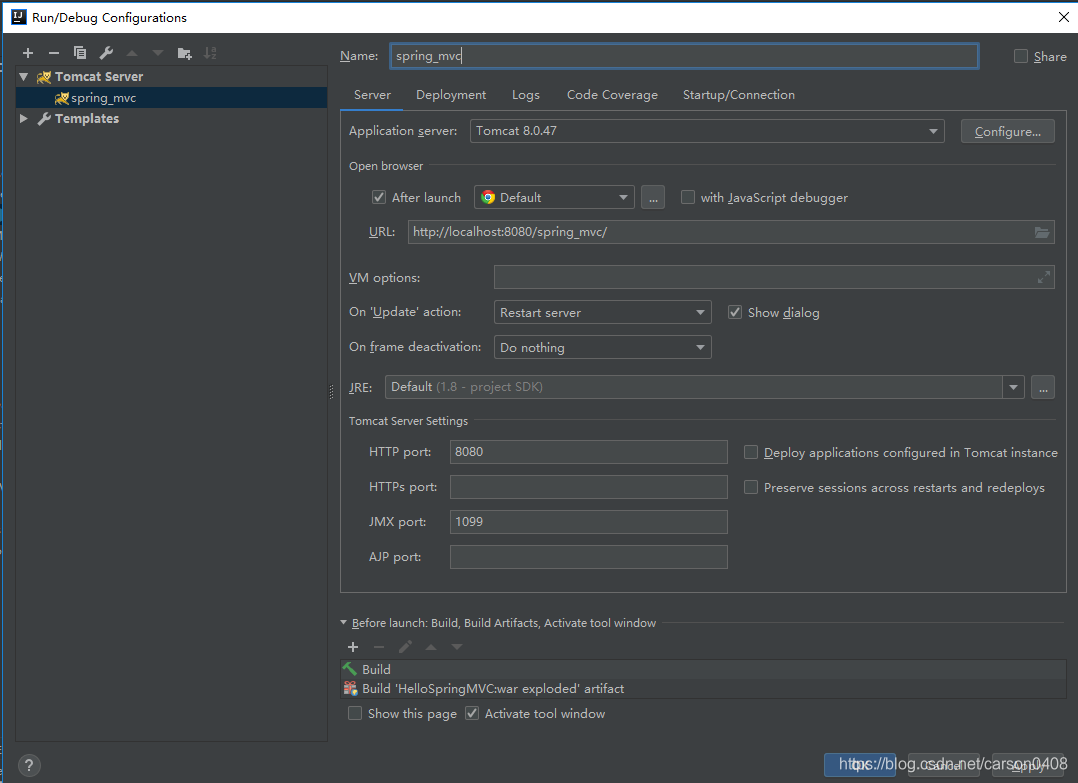Click the HTTPs port field
The height and width of the screenshot is (783, 1078).
point(588,487)
